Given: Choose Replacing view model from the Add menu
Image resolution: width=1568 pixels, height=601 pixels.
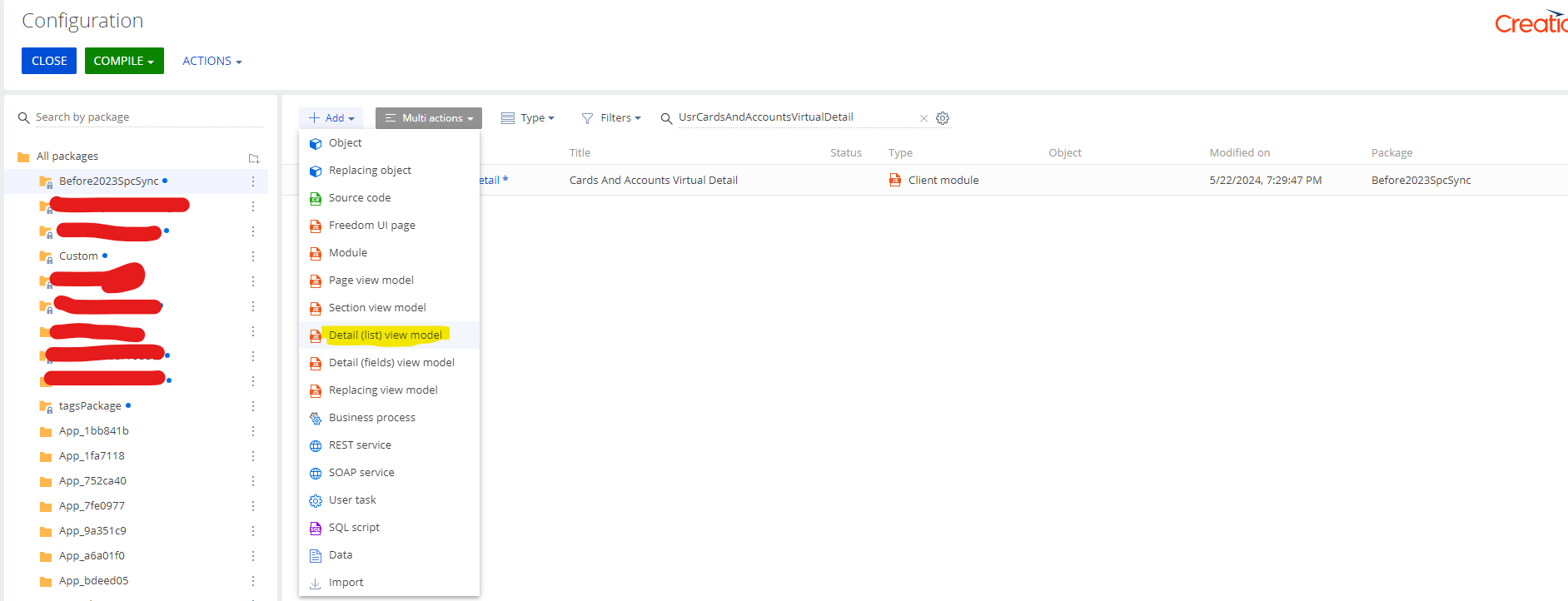Looking at the screenshot, I should (389, 390).
